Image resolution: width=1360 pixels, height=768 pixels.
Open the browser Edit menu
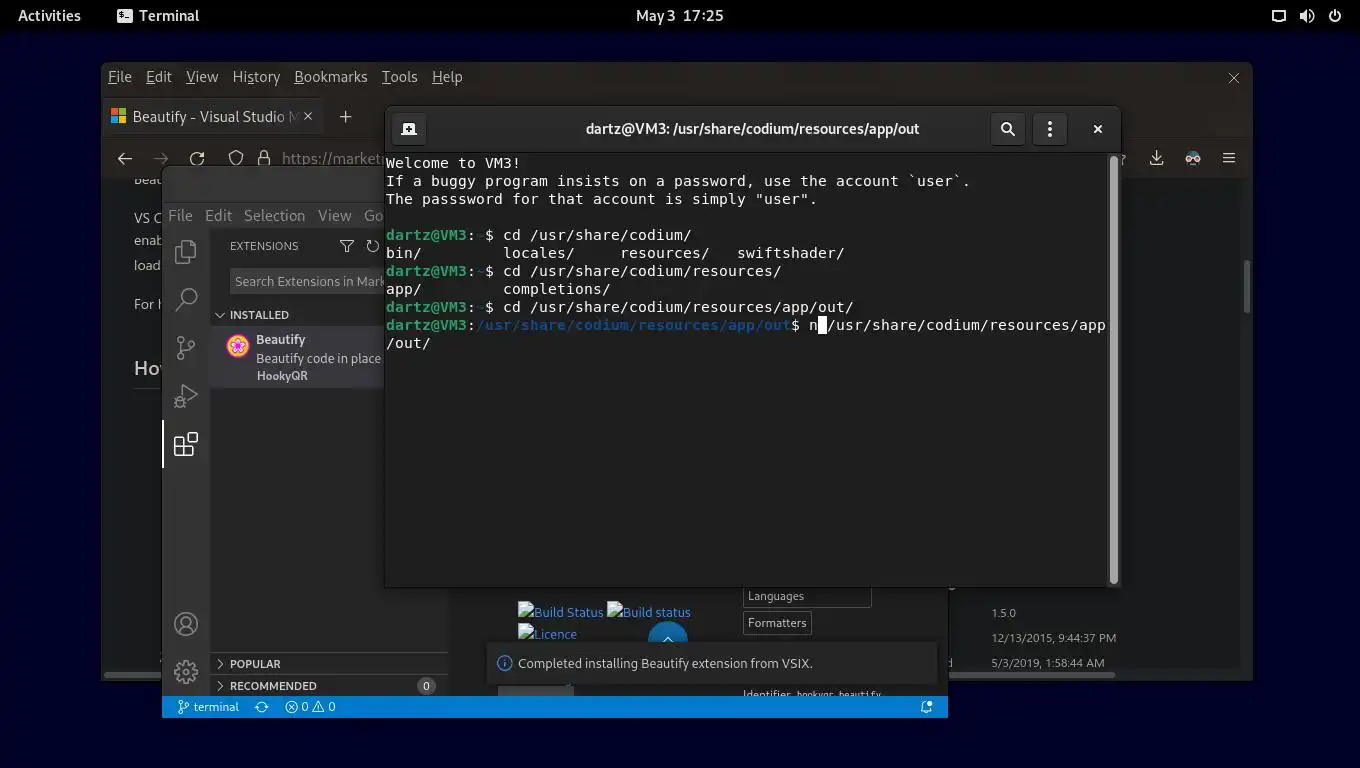tap(158, 77)
